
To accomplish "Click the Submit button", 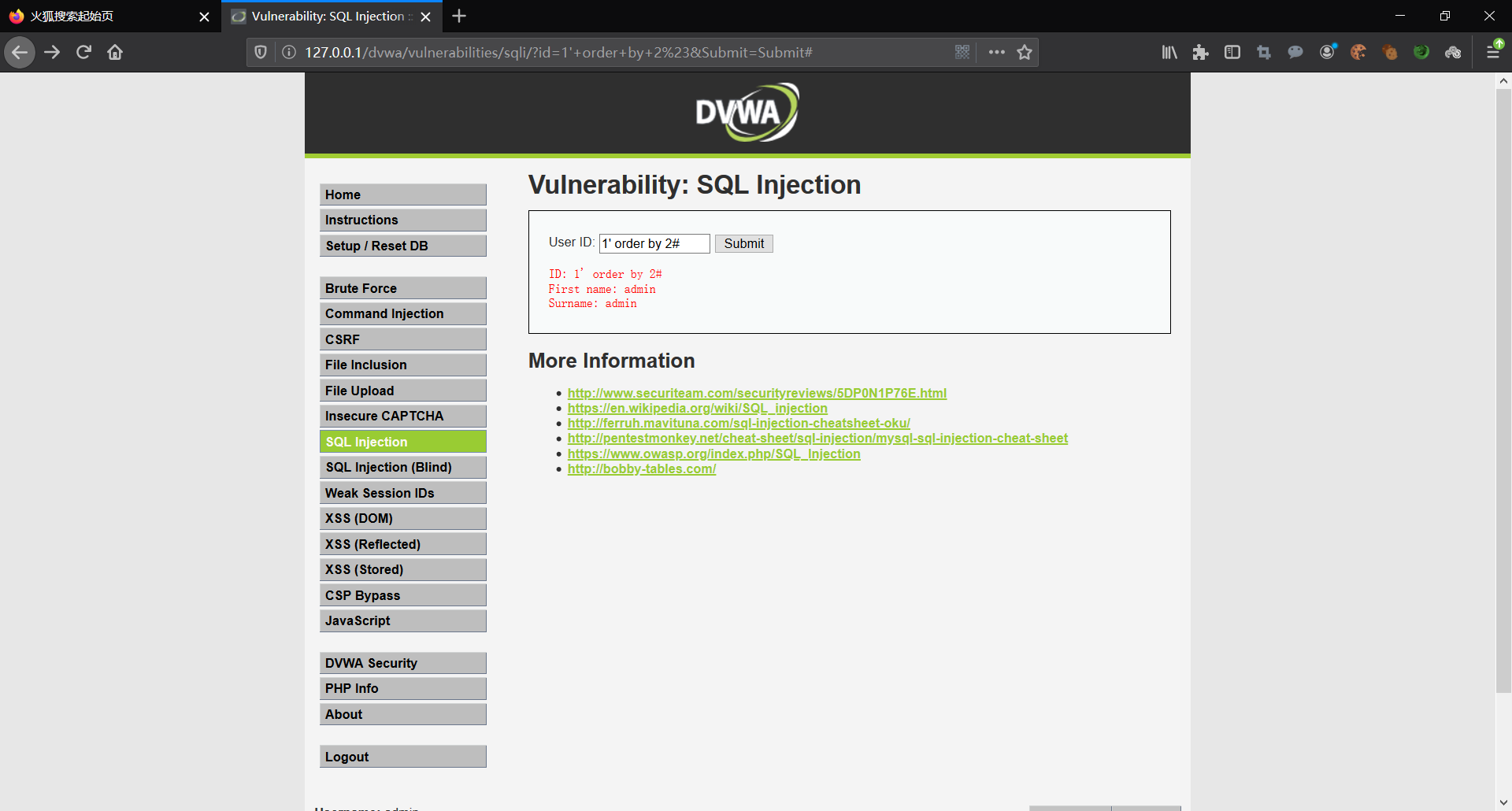I will point(744,243).
